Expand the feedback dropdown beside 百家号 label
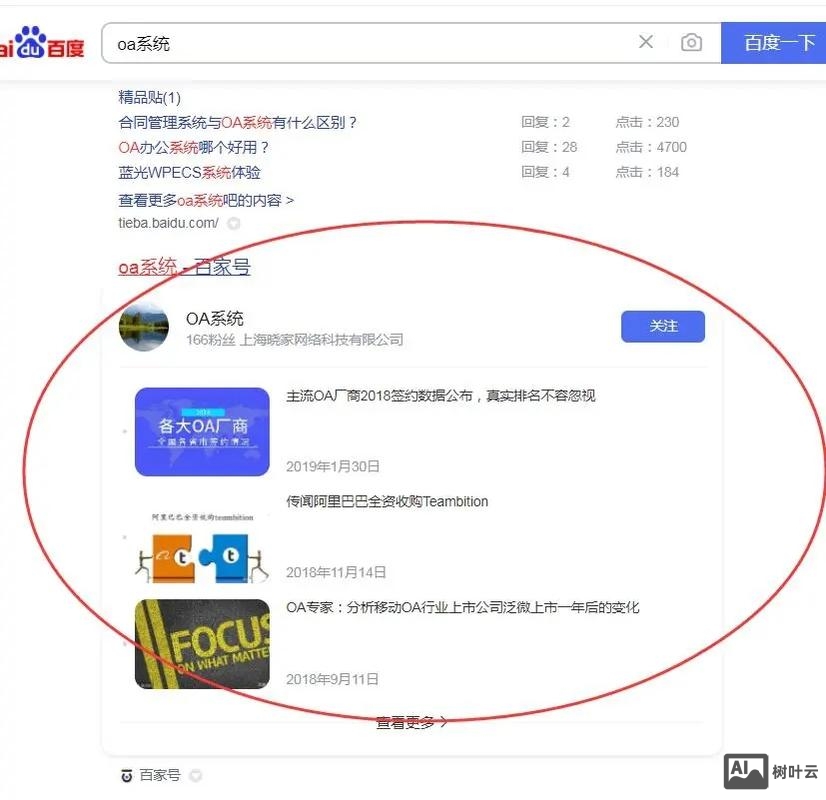Viewport: 826px width, 800px height. [x=195, y=775]
